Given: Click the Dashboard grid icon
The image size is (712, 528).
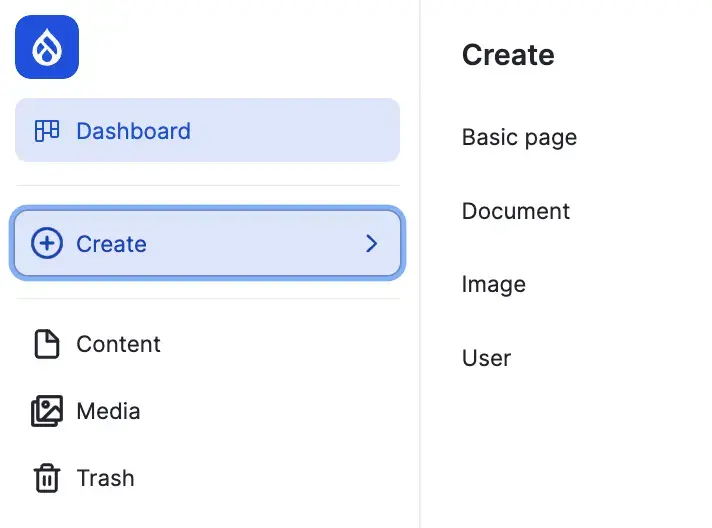Looking at the screenshot, I should click(47, 131).
